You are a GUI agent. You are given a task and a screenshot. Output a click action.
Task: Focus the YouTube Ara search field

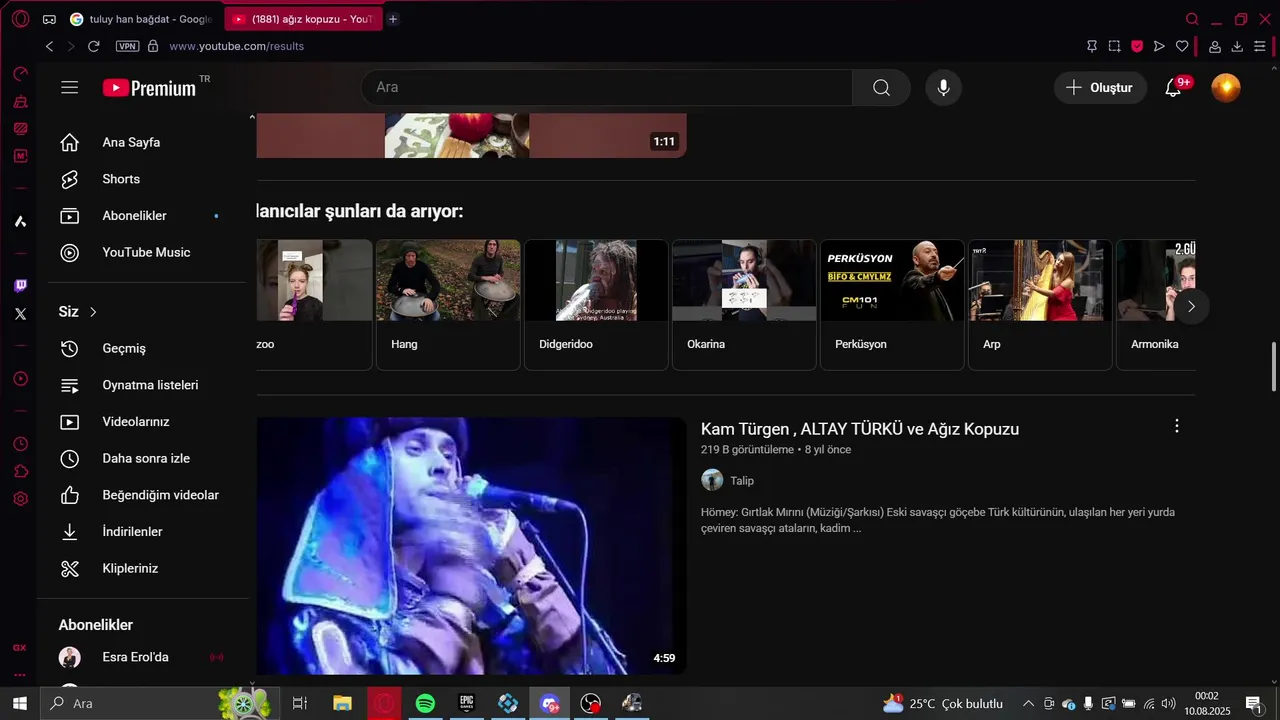tap(607, 88)
